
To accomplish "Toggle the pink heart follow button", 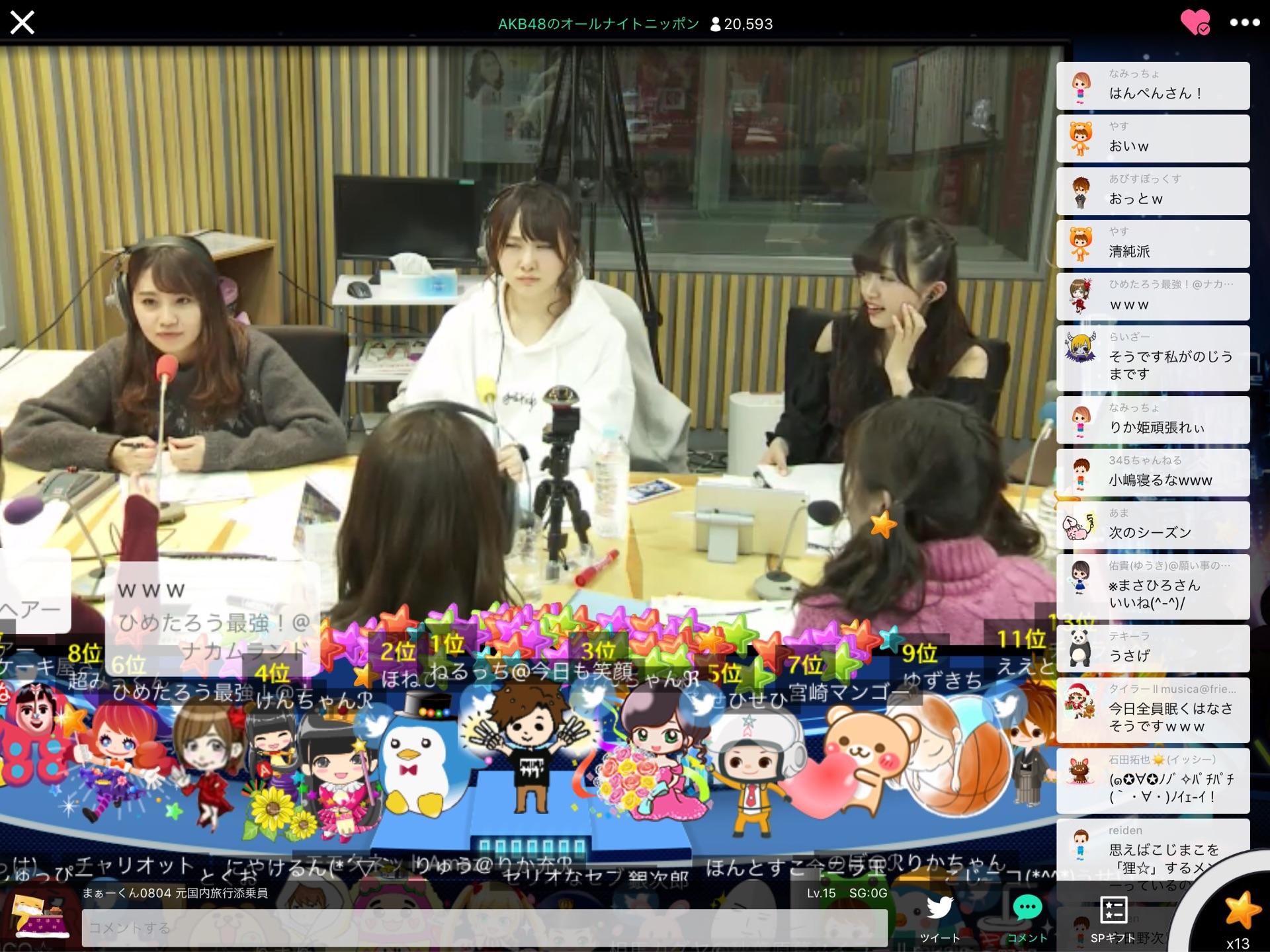I will click(1195, 23).
